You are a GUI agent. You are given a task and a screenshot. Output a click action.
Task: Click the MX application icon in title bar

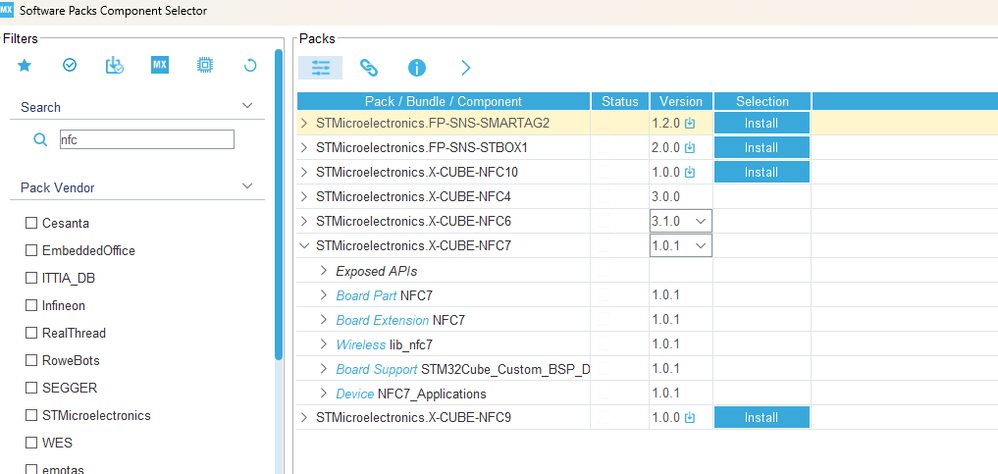(x=6, y=11)
